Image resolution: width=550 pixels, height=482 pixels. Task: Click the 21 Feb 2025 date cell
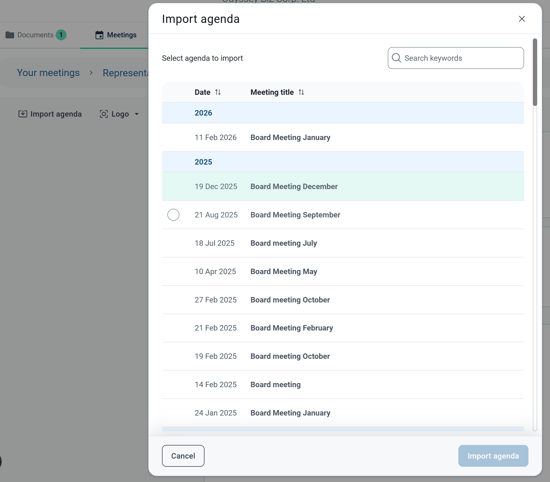[216, 328]
